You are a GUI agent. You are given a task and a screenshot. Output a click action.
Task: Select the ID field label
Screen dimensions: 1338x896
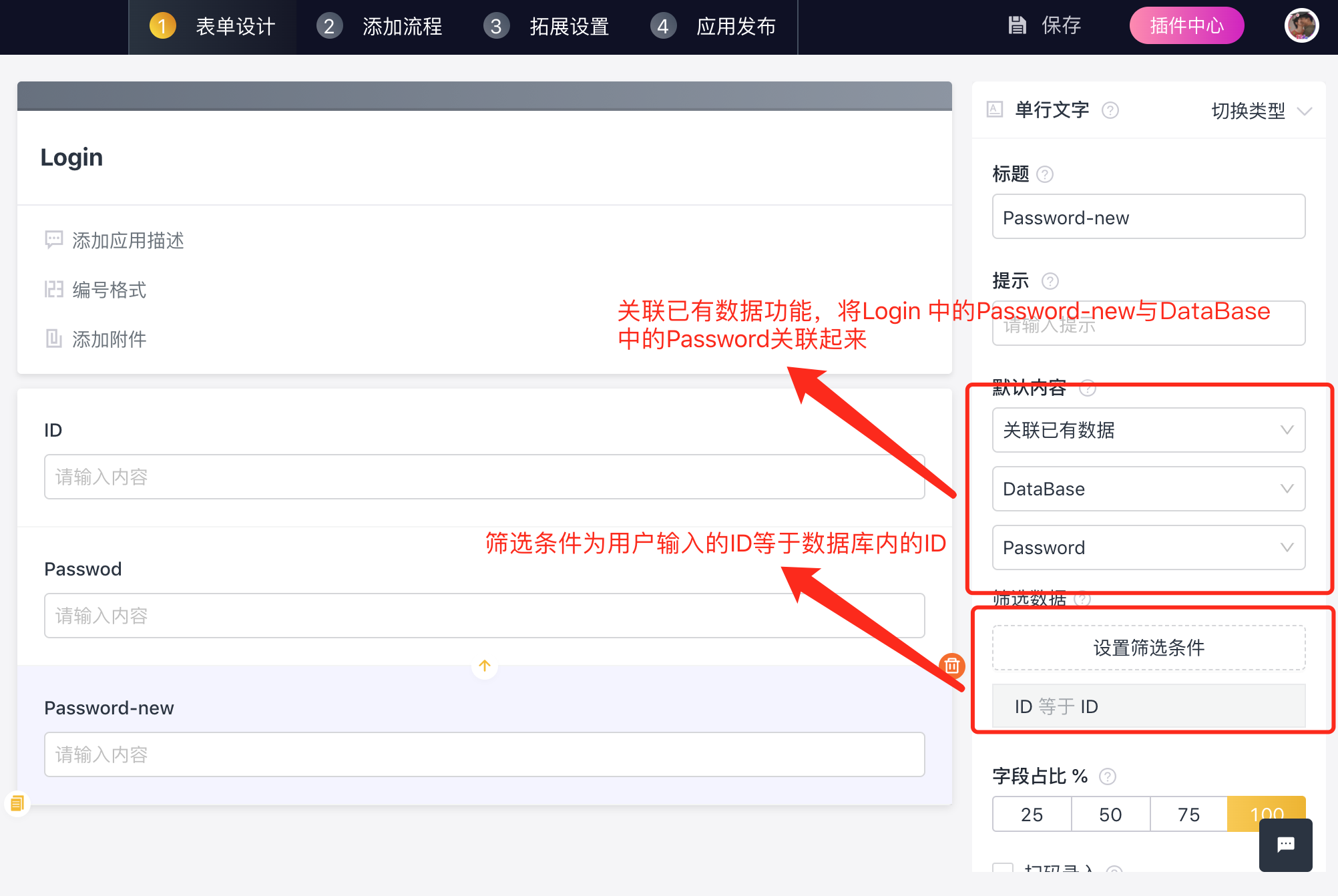click(x=53, y=431)
